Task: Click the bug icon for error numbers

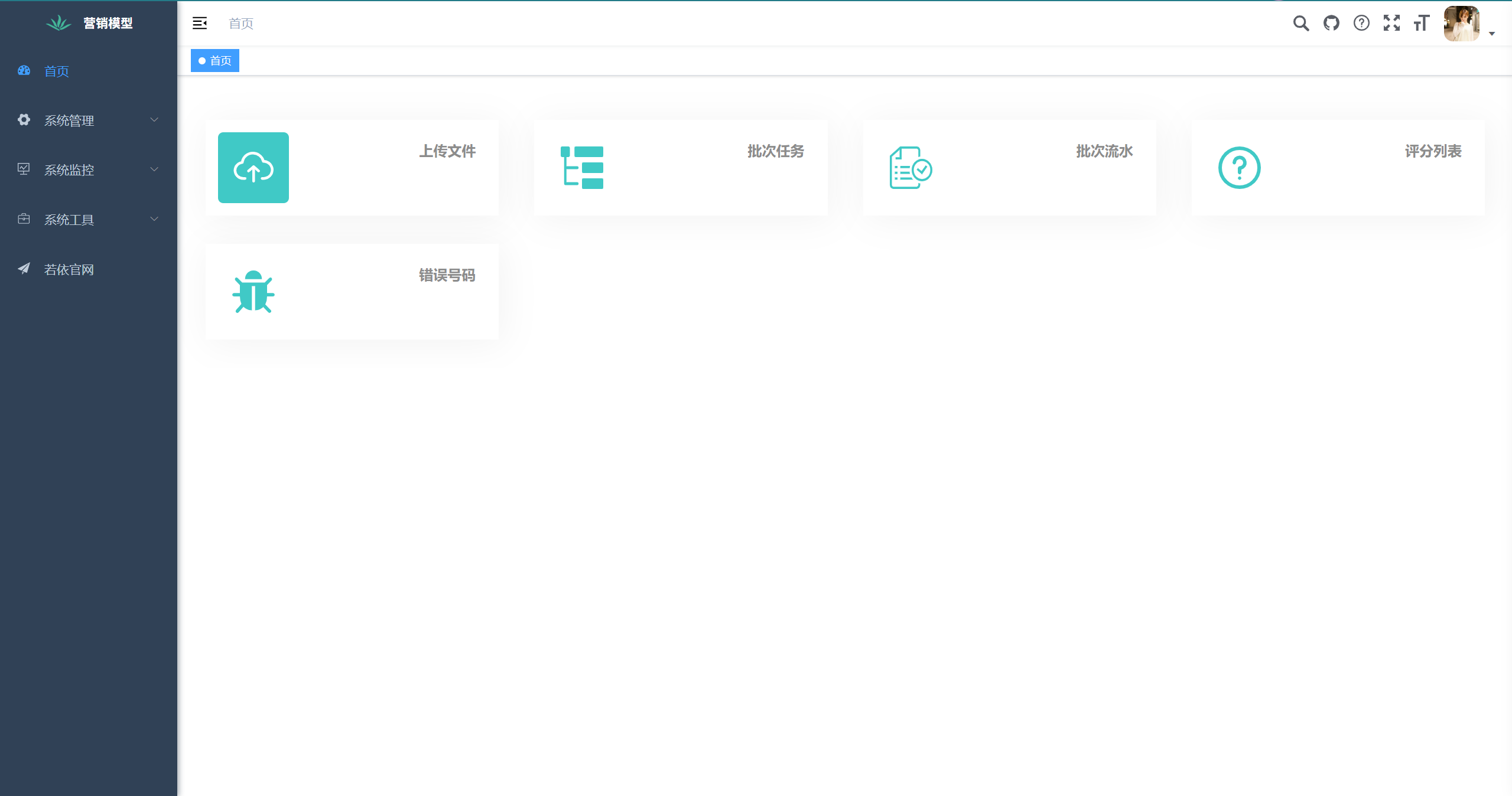Action: pyautogui.click(x=253, y=292)
